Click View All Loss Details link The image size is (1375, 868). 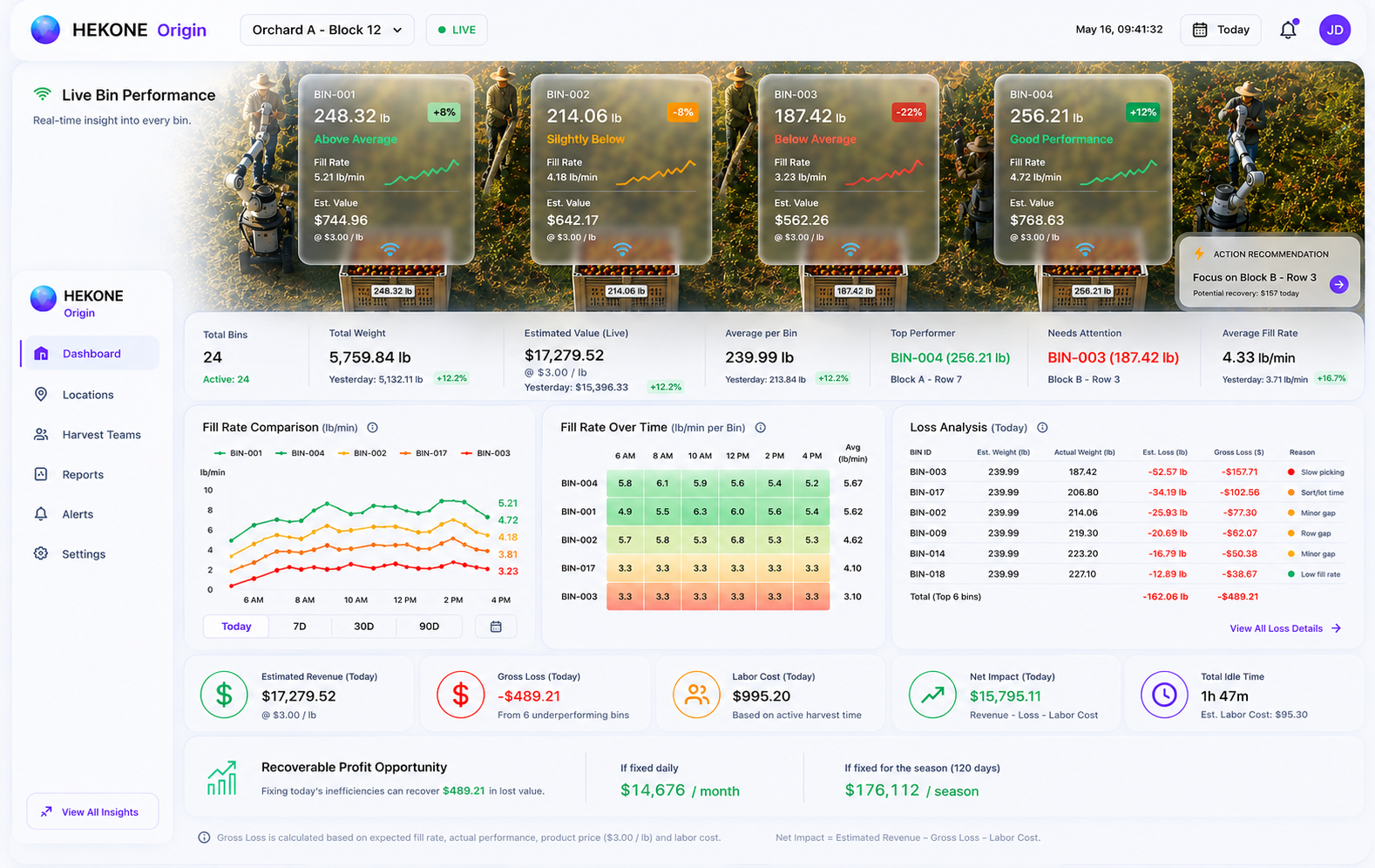(x=1285, y=628)
